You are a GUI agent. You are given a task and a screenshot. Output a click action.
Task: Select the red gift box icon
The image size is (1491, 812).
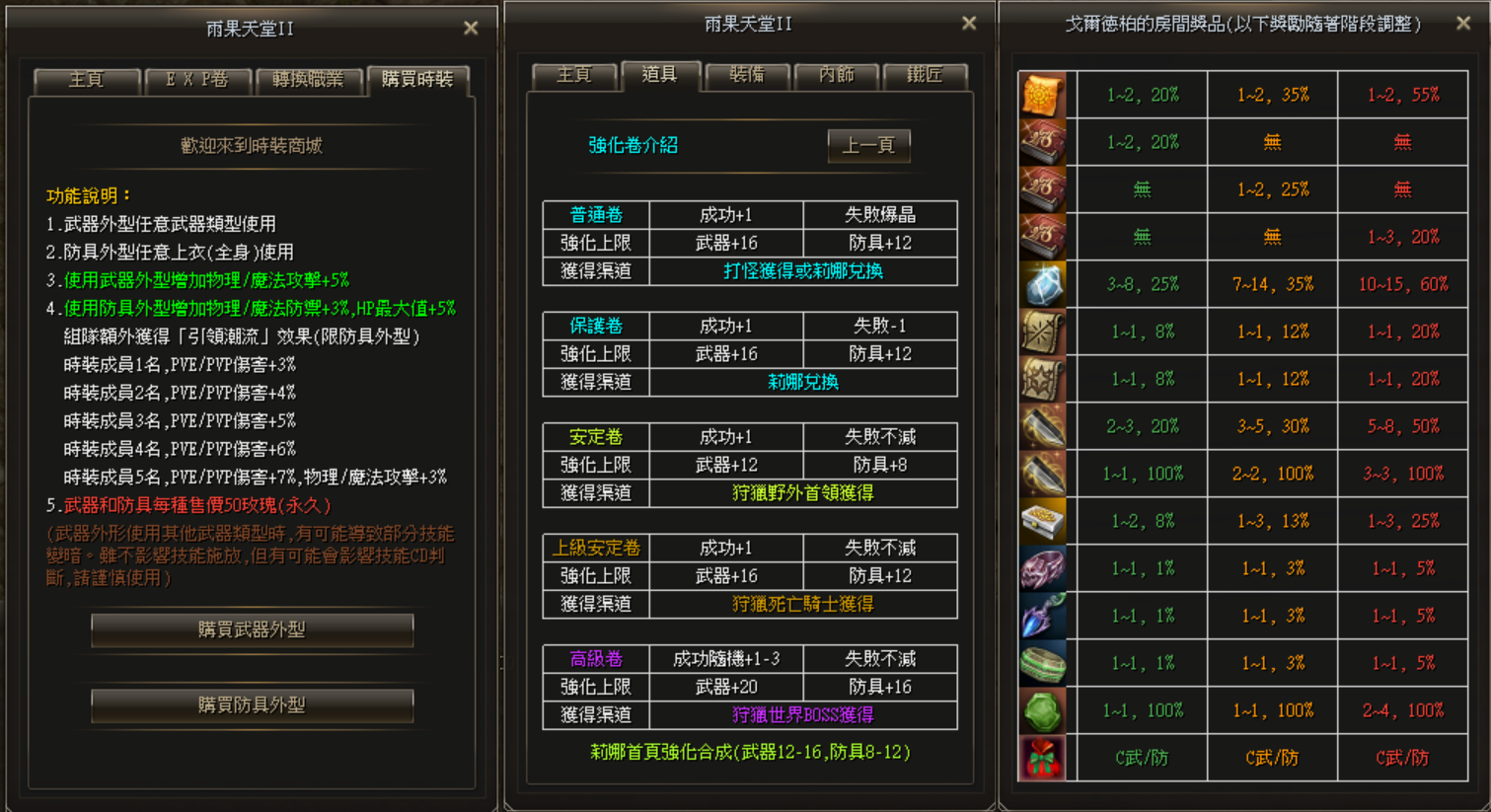click(x=1042, y=759)
